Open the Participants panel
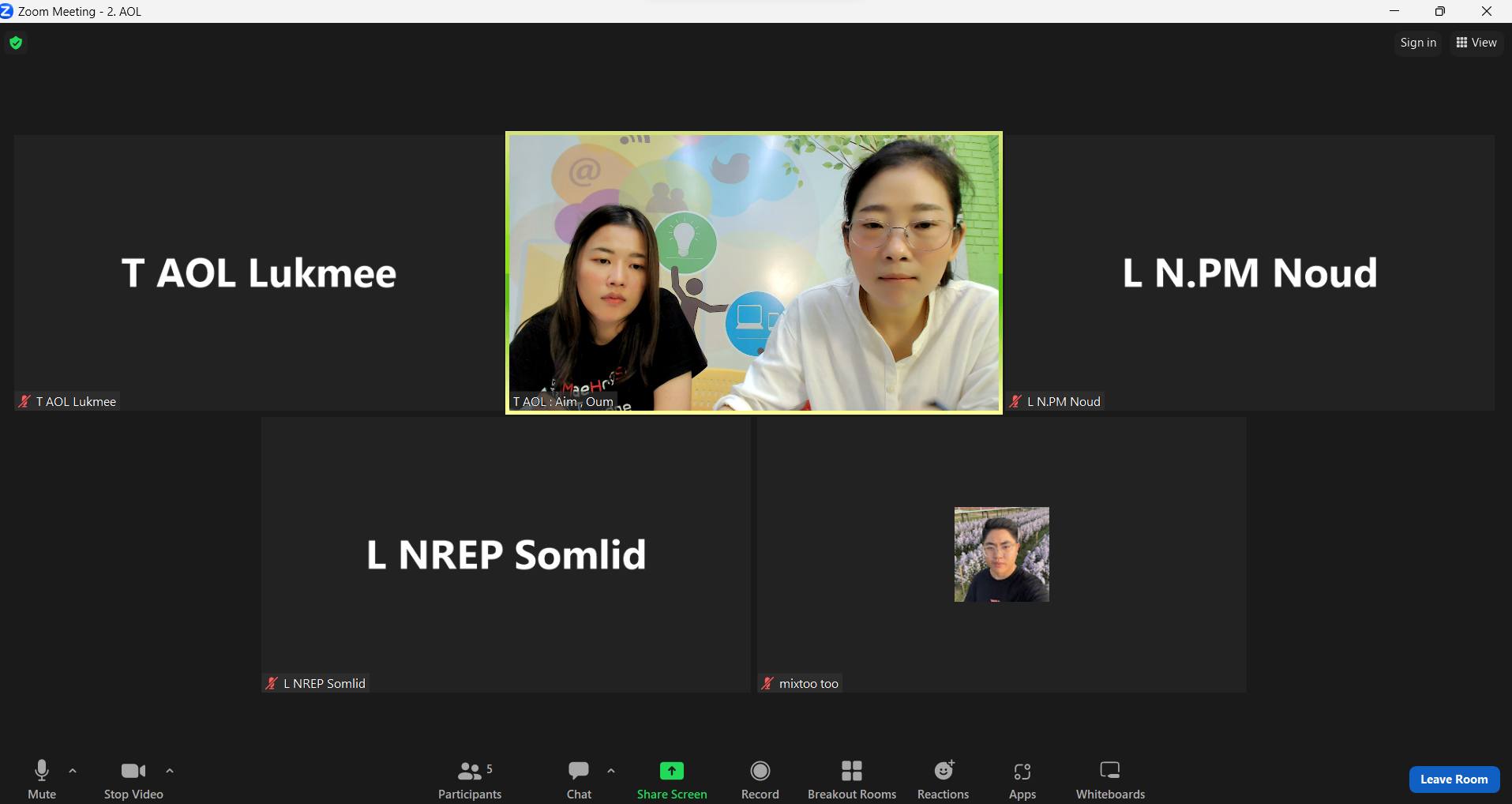 pyautogui.click(x=470, y=780)
